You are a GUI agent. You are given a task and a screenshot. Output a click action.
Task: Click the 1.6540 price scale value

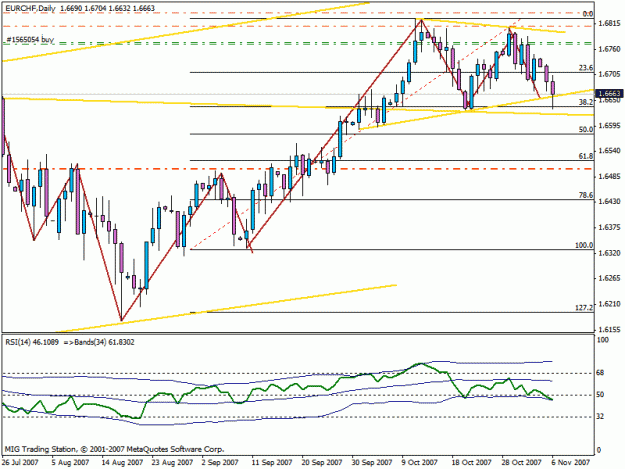click(x=609, y=151)
